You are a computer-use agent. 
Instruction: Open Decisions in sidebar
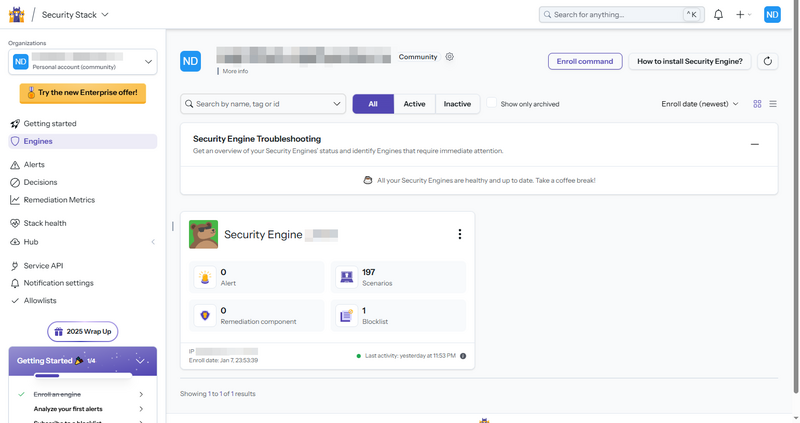(83, 182)
